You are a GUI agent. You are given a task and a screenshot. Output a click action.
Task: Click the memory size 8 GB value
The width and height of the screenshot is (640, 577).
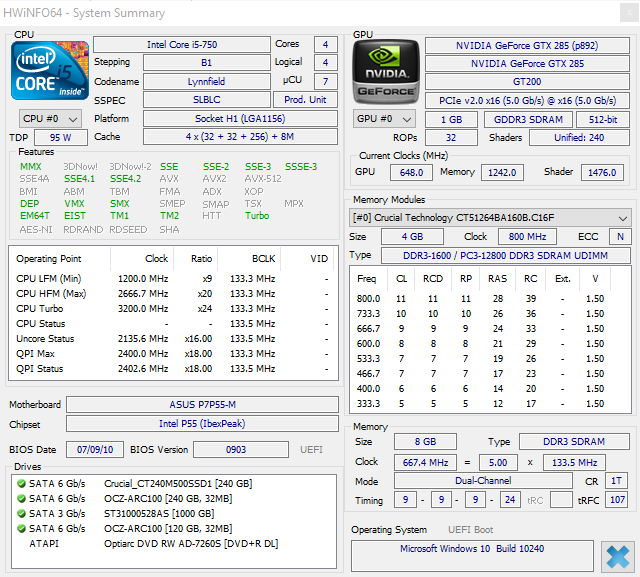point(425,442)
